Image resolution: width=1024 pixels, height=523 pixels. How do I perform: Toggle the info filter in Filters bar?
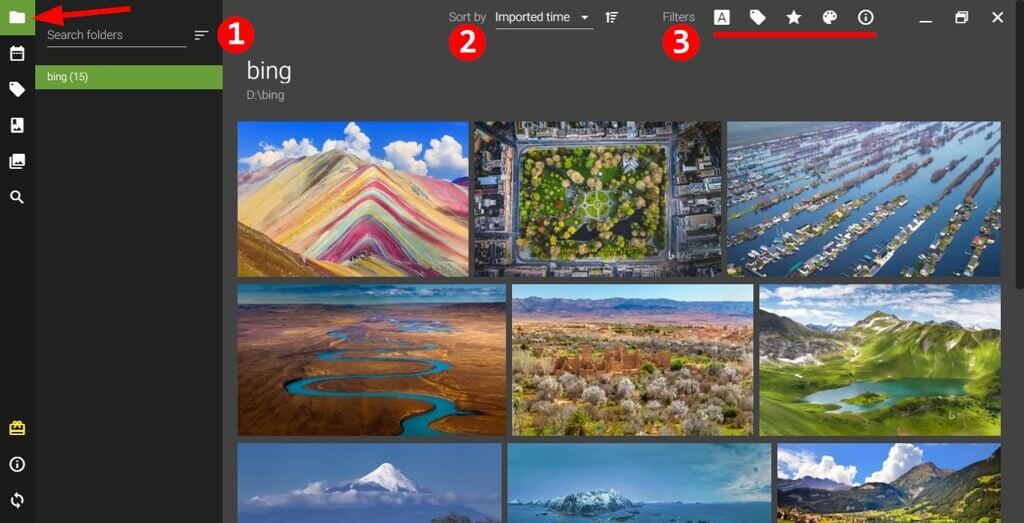[866, 17]
